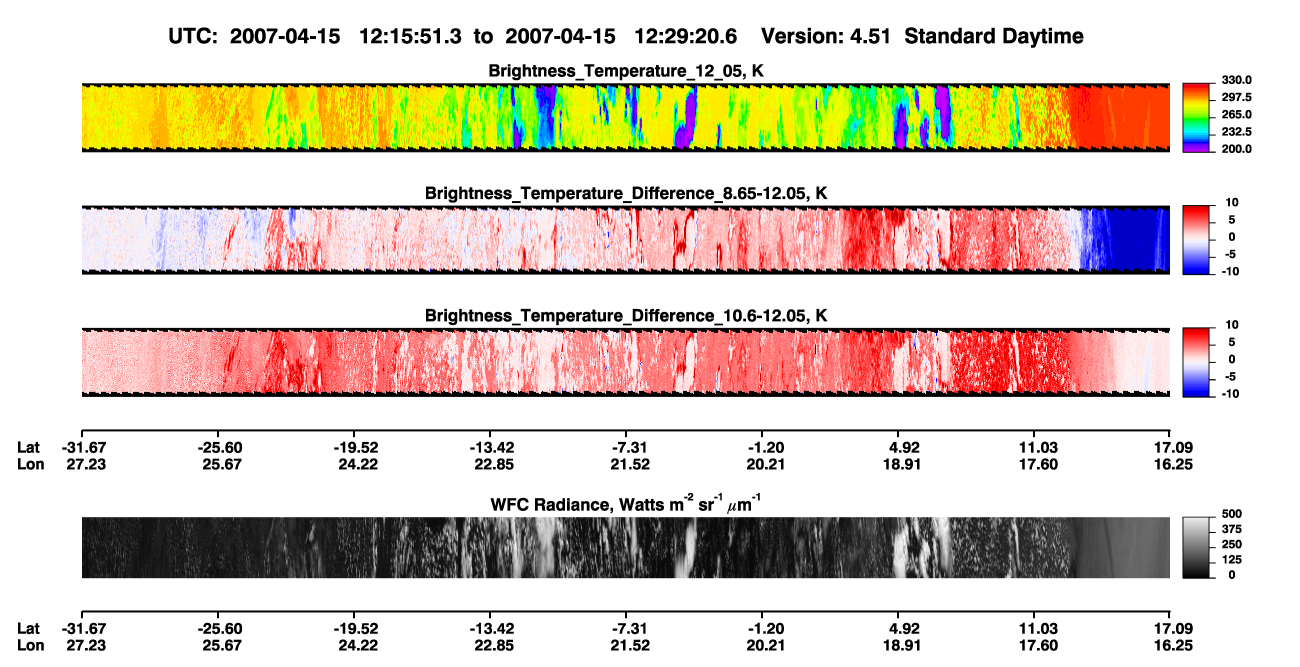Select the 8.65-12.05 temperature difference image strip
1300x667 pixels.
tap(625, 239)
